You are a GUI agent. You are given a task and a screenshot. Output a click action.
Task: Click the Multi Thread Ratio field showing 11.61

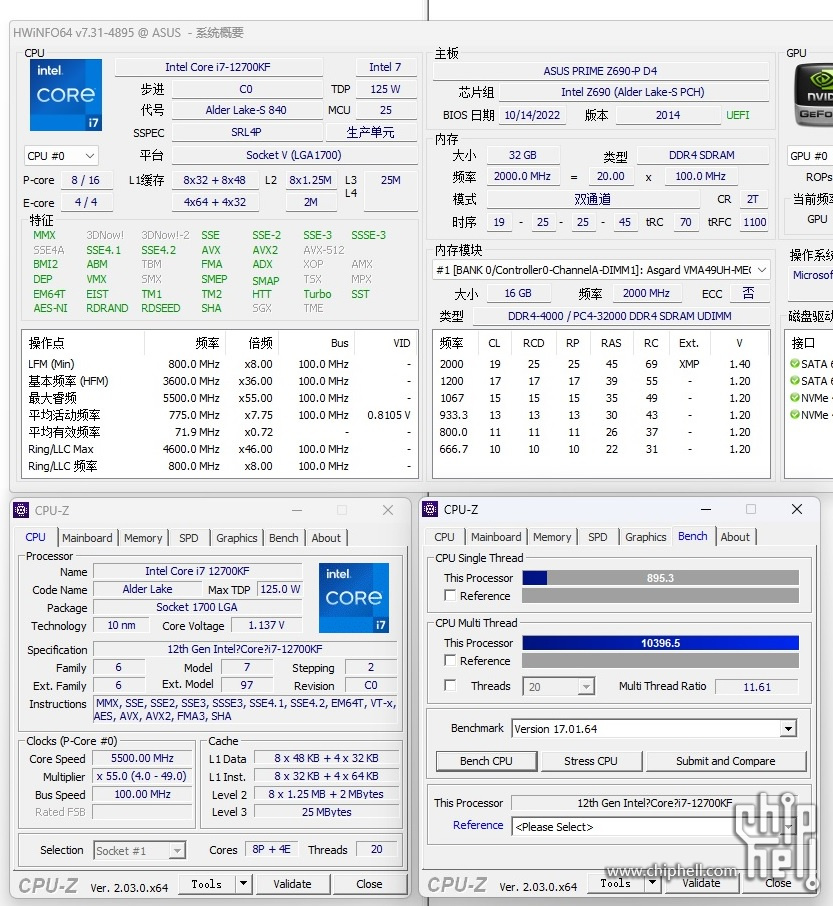757,686
